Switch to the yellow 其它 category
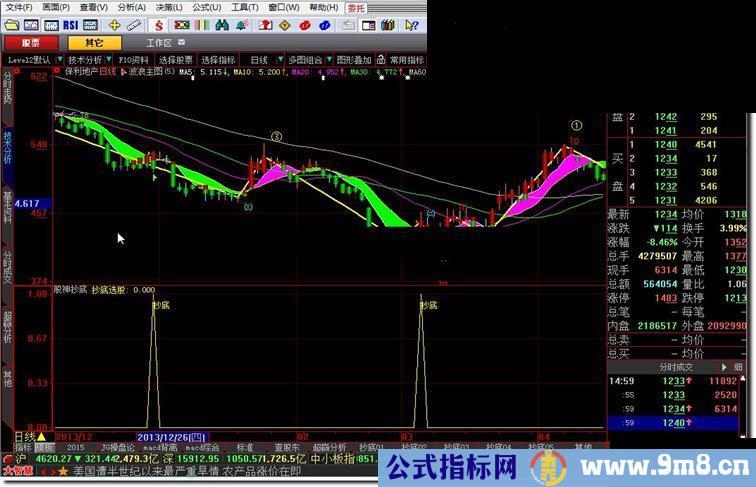 pyautogui.click(x=93, y=43)
